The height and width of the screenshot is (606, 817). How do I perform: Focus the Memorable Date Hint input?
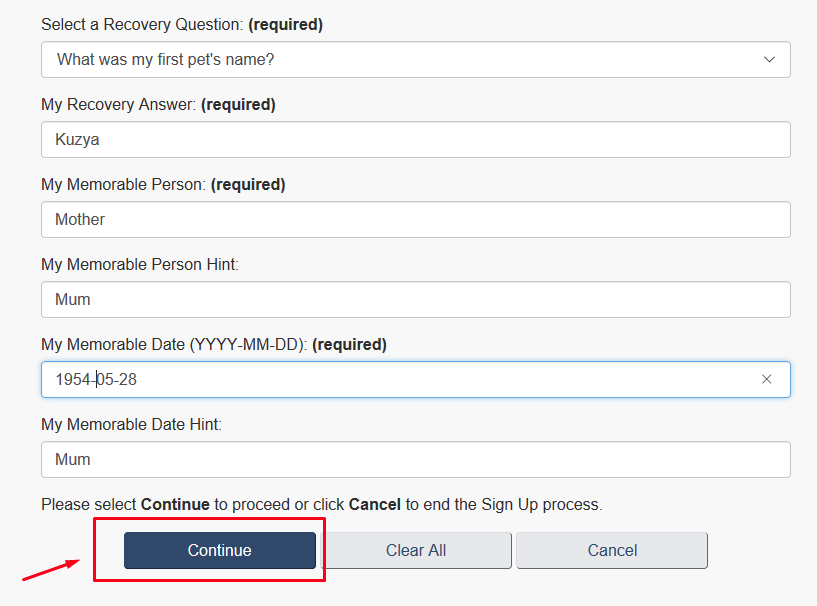(416, 460)
